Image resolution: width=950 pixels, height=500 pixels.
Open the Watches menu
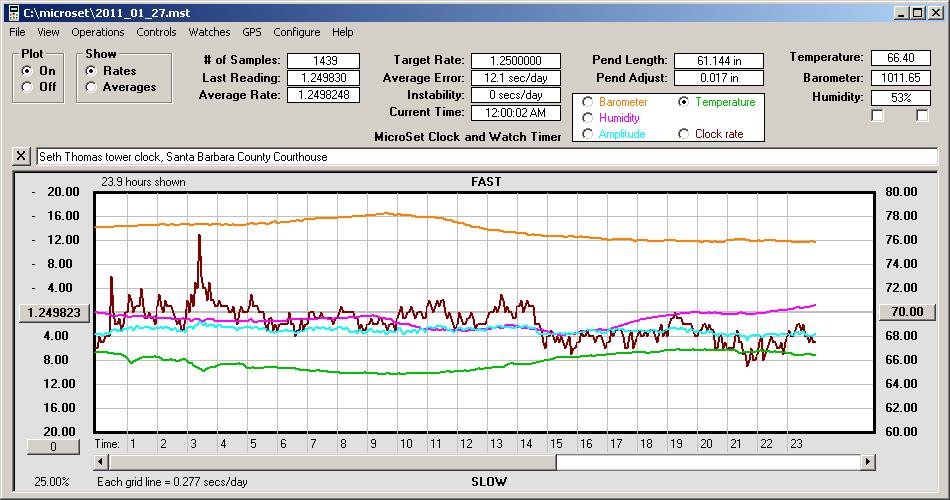click(209, 32)
